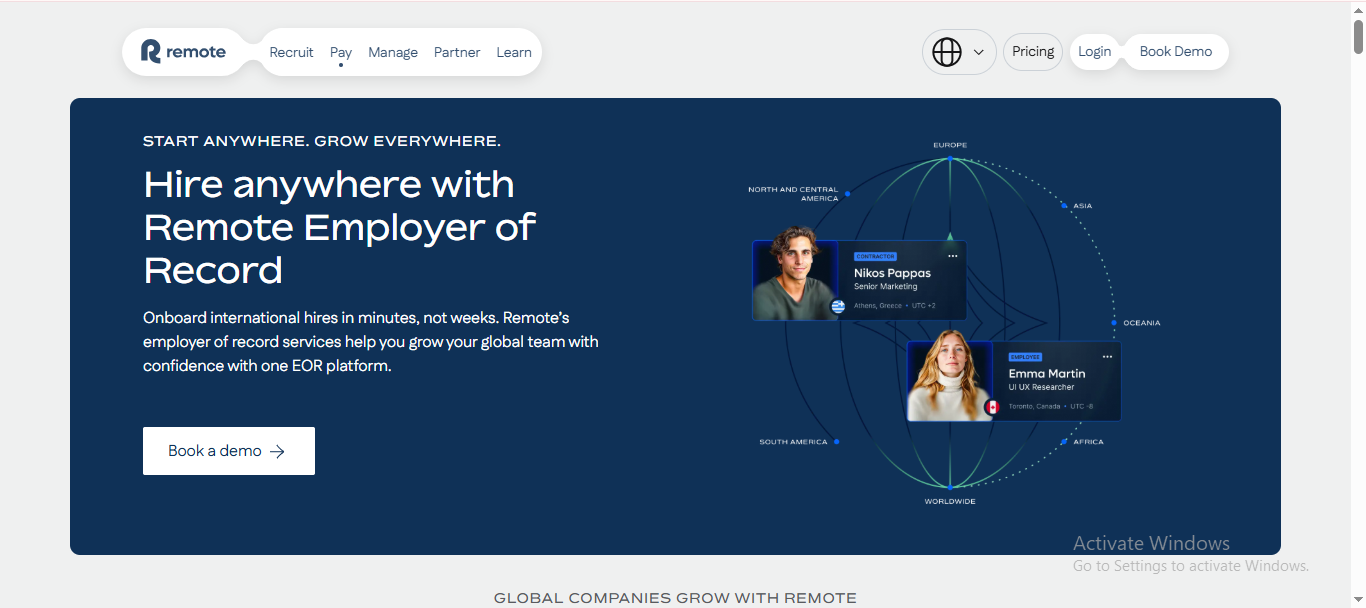Click the Emma Martin name
1366x608 pixels.
click(x=1047, y=374)
